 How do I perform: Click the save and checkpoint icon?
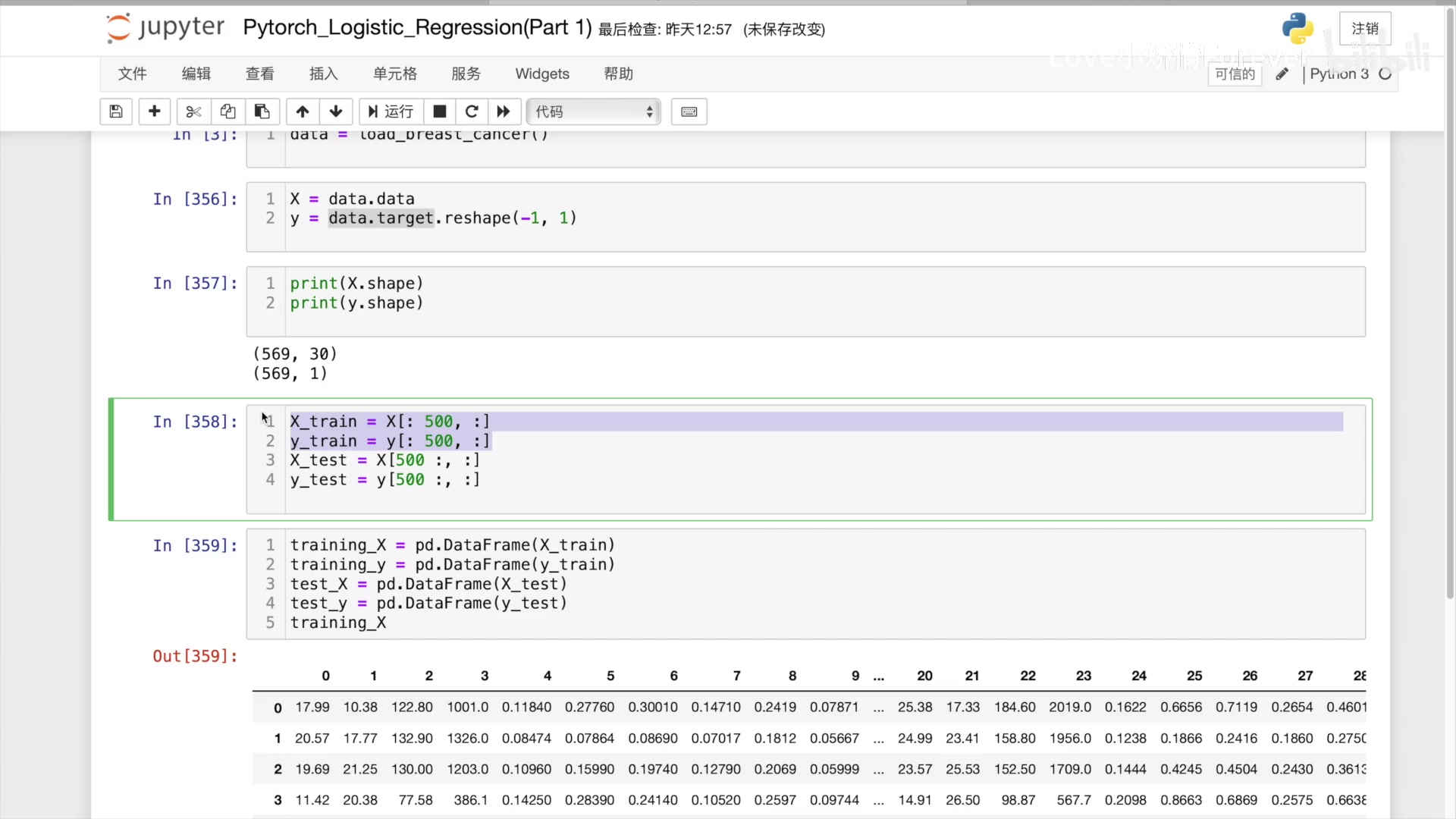[116, 111]
